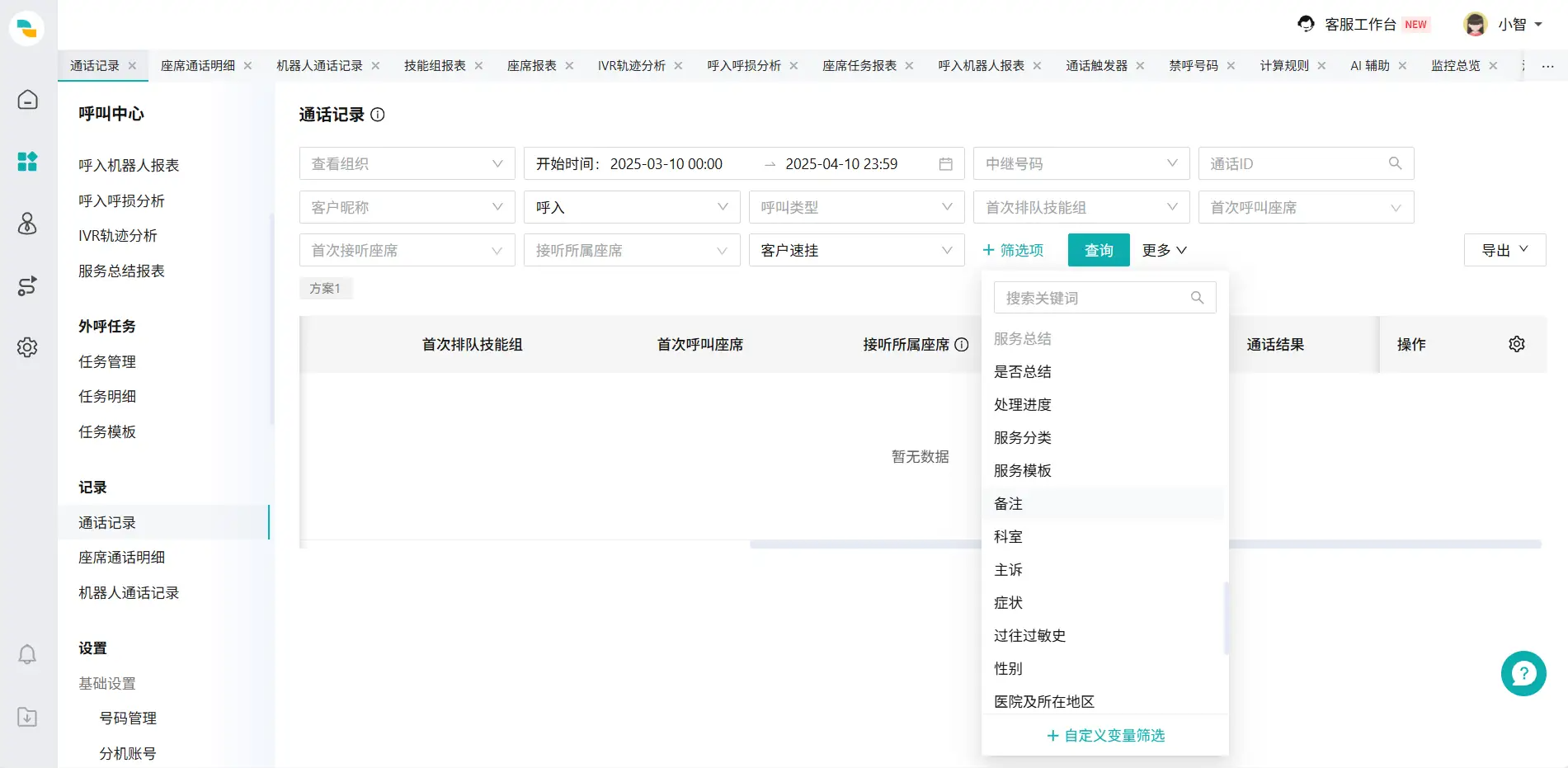Switch to the 座席报表 tab
This screenshot has width=1568, height=768.
click(x=532, y=65)
